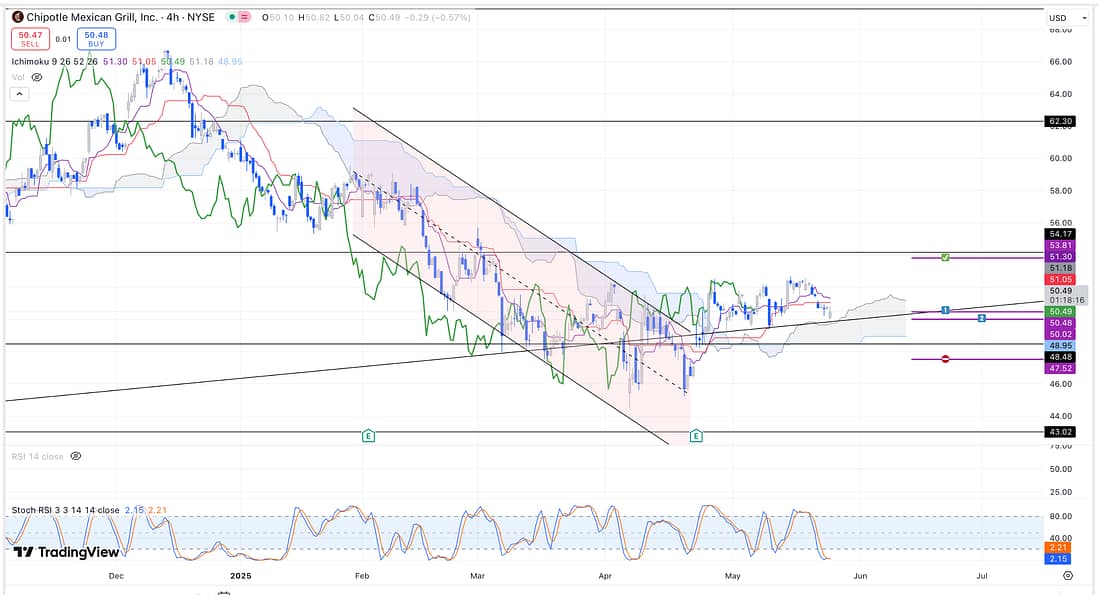Click the 62.30 horizontal line price label
This screenshot has height=595, width=1099.
coord(1059,121)
